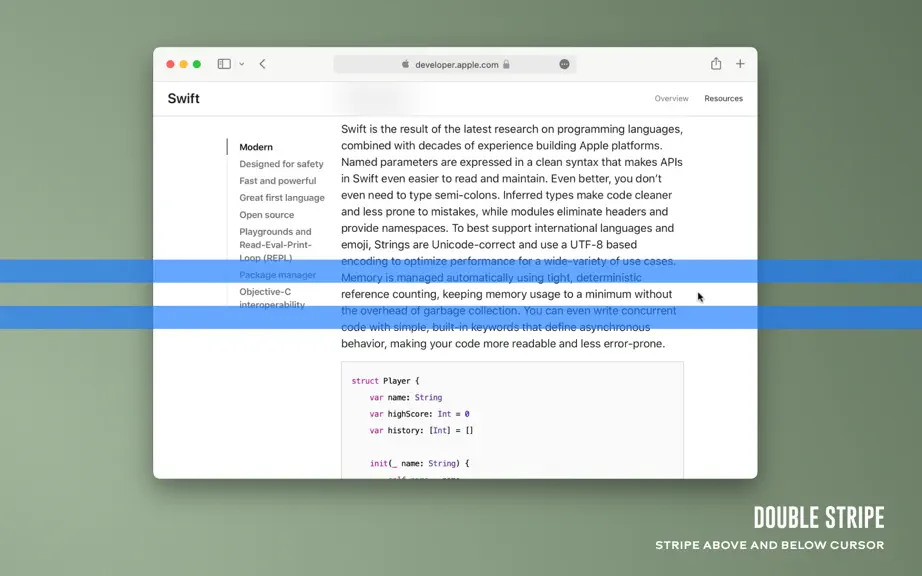Go back with the back arrow

[262, 64]
